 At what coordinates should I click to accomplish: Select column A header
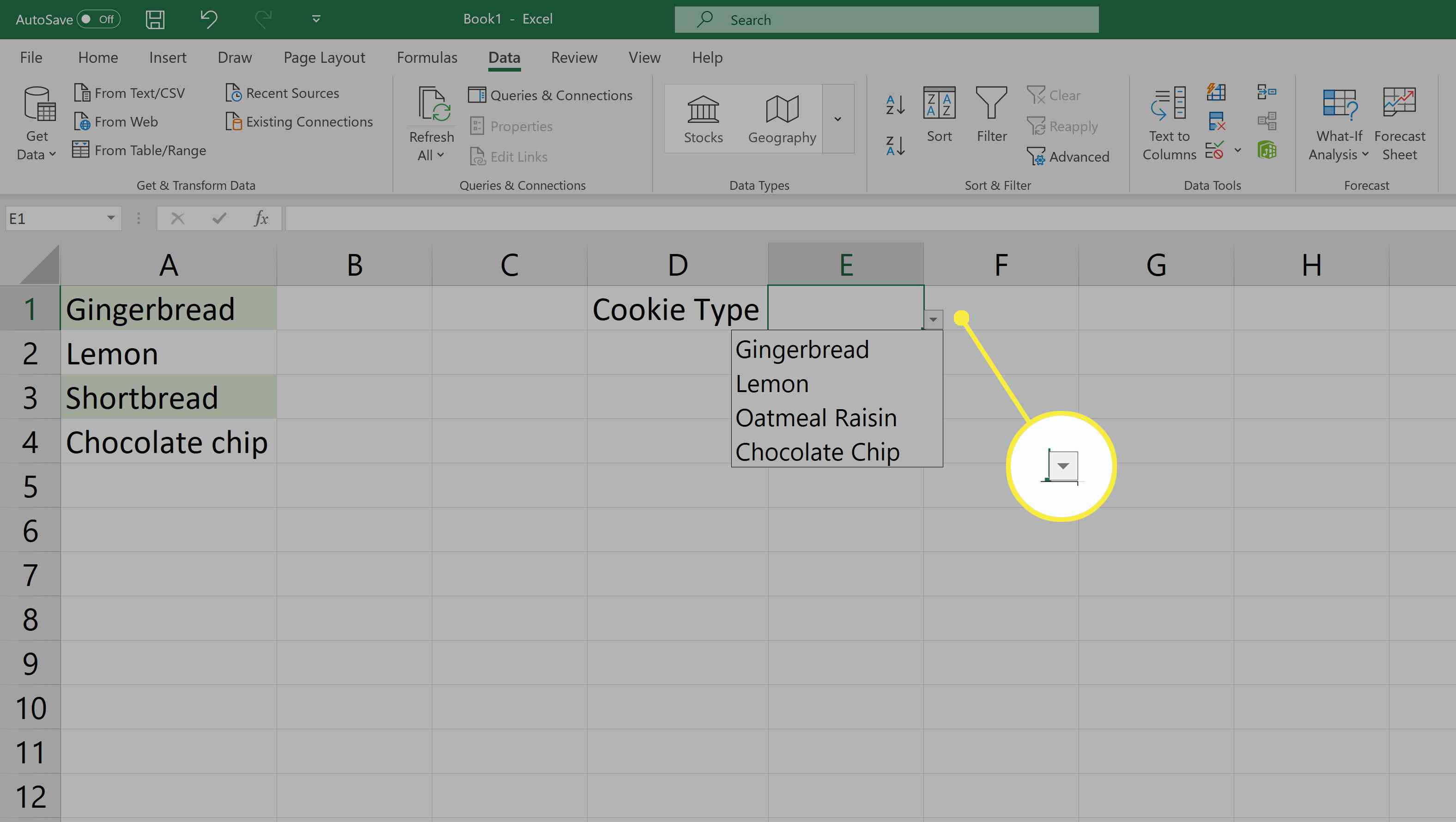[169, 265]
